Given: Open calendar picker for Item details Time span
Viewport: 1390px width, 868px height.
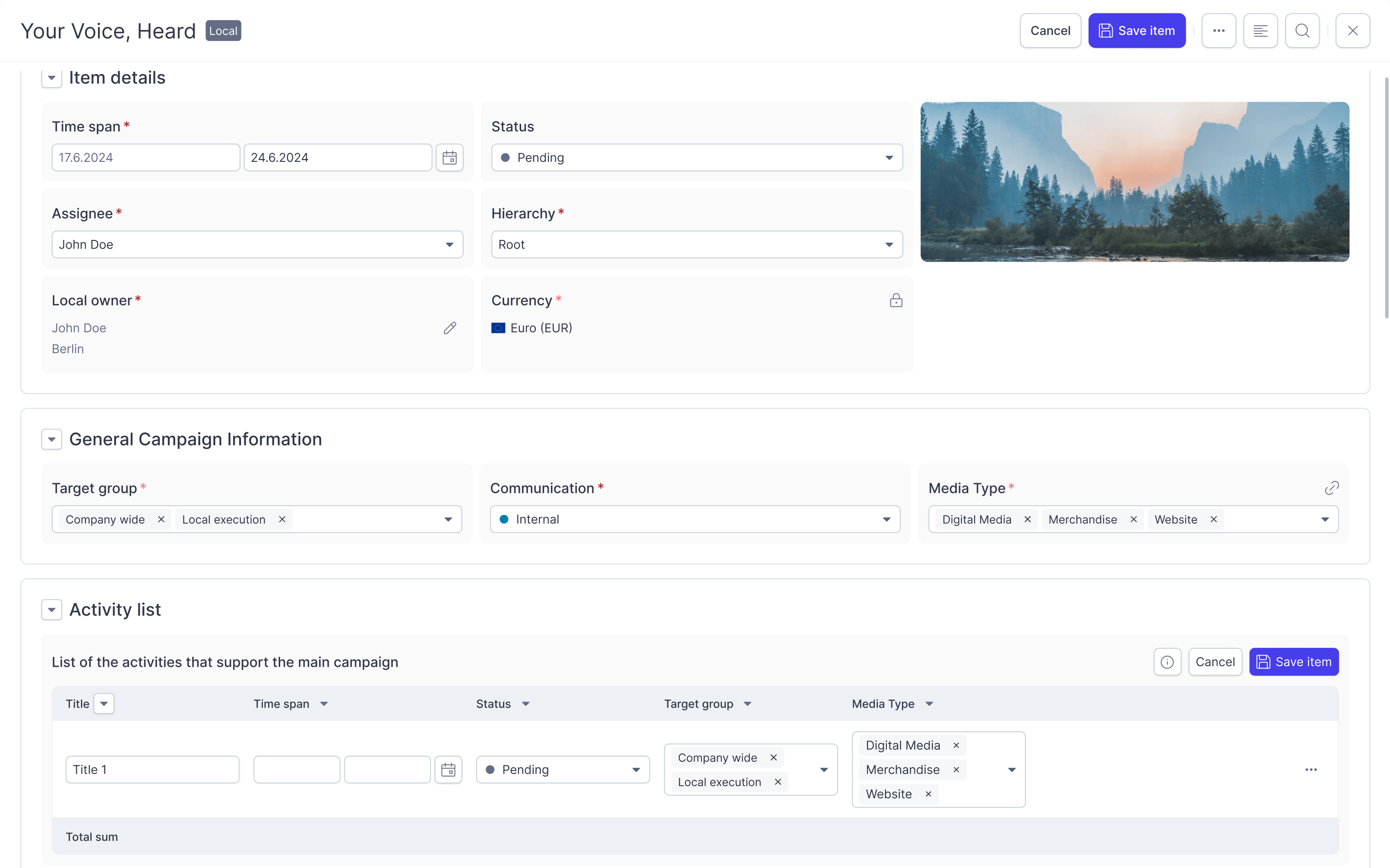Looking at the screenshot, I should [x=449, y=157].
